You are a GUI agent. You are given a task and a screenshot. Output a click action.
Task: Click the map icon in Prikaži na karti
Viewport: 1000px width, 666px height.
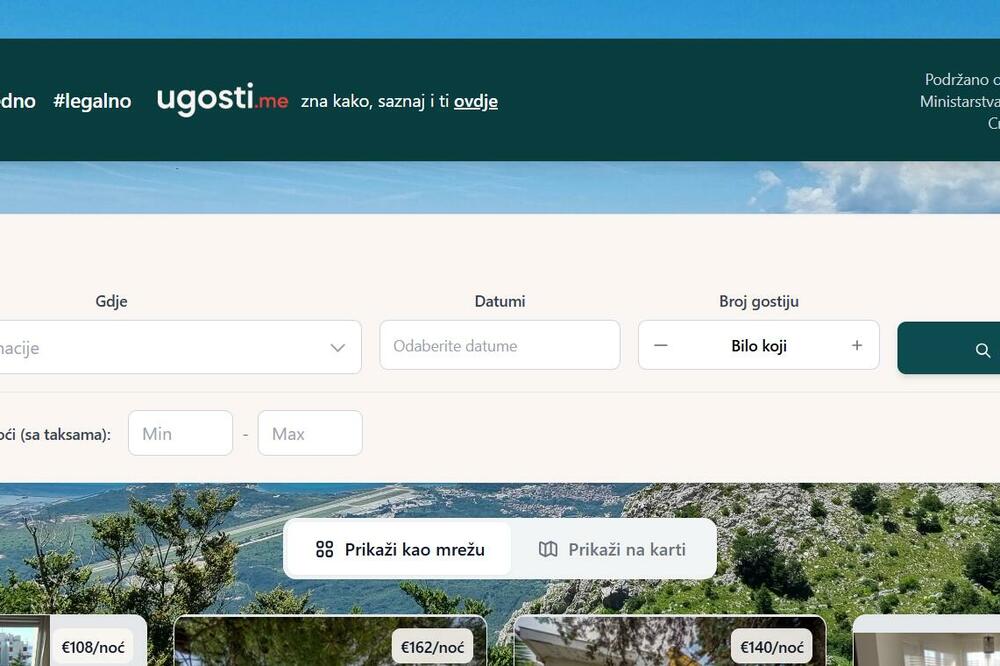pos(548,549)
